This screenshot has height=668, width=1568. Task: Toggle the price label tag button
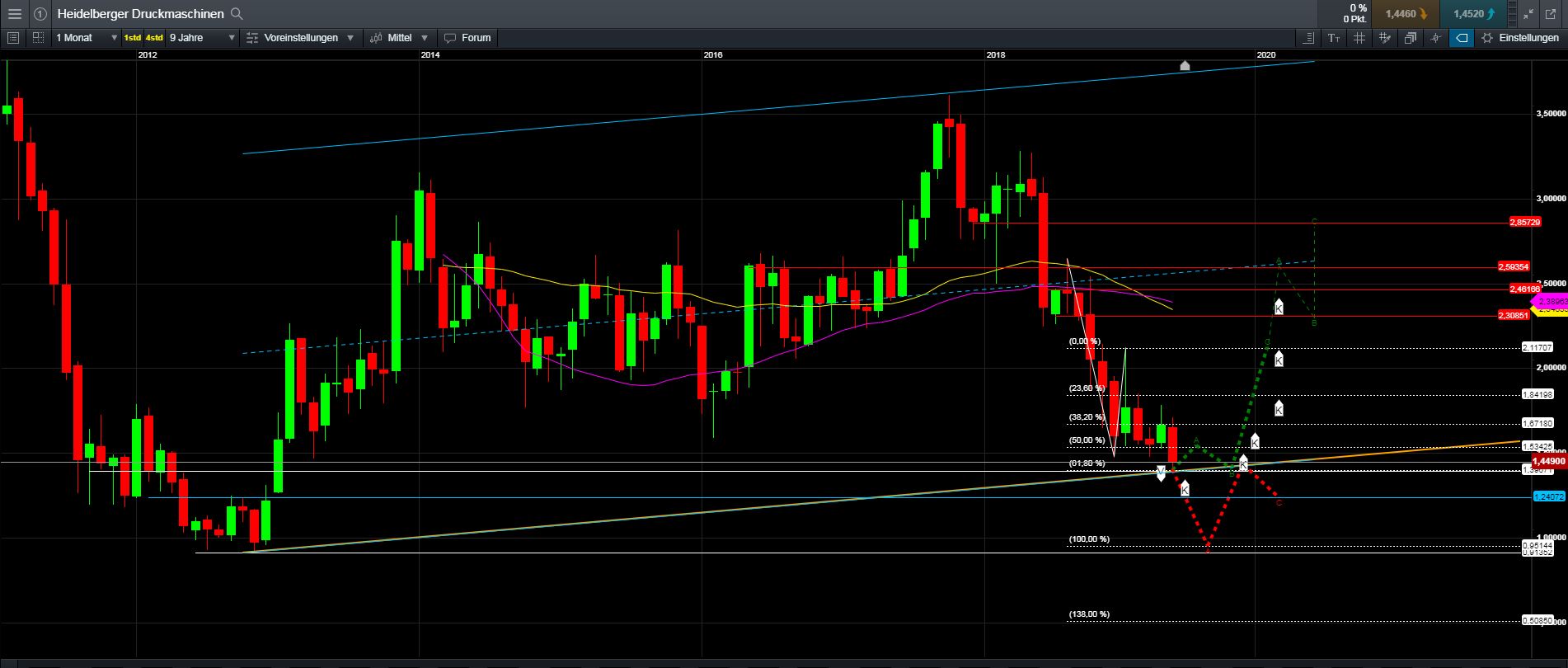coord(1462,38)
